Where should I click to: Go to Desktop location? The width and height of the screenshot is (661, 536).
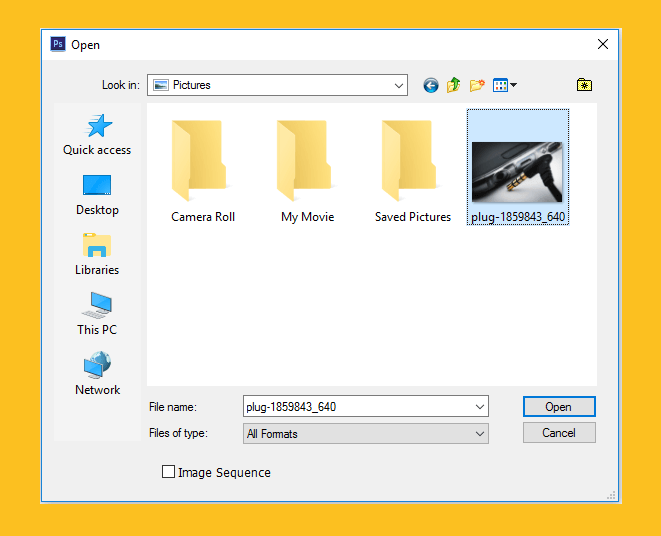(x=97, y=195)
